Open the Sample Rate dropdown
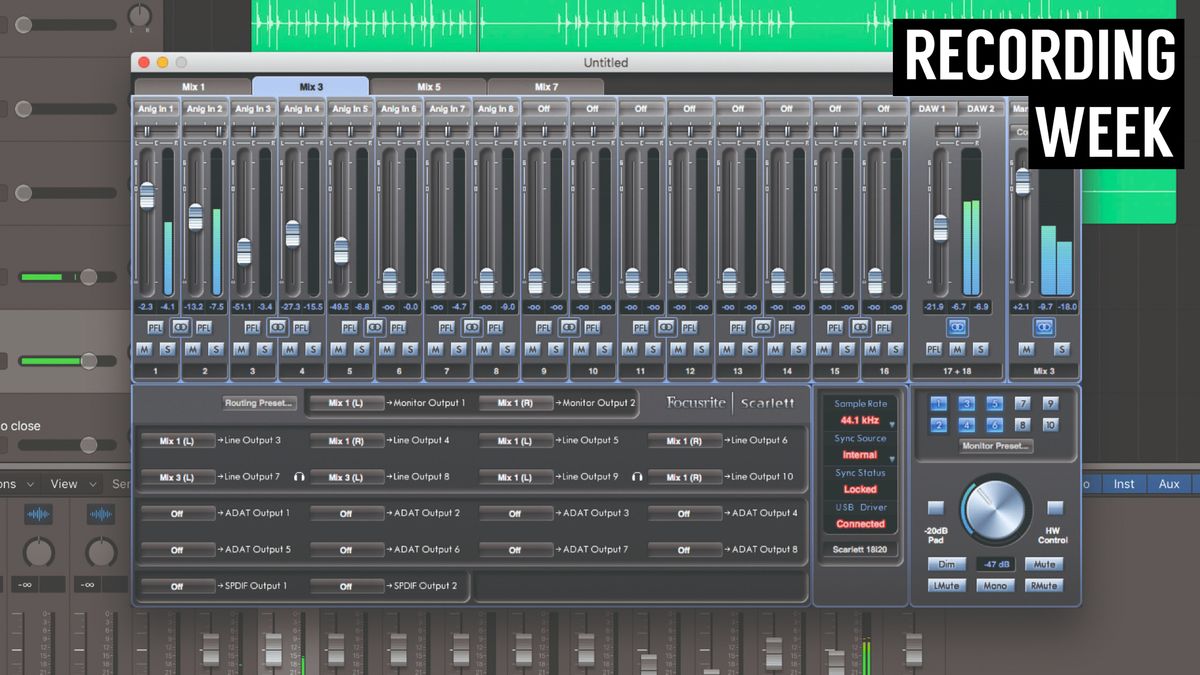 click(x=860, y=421)
